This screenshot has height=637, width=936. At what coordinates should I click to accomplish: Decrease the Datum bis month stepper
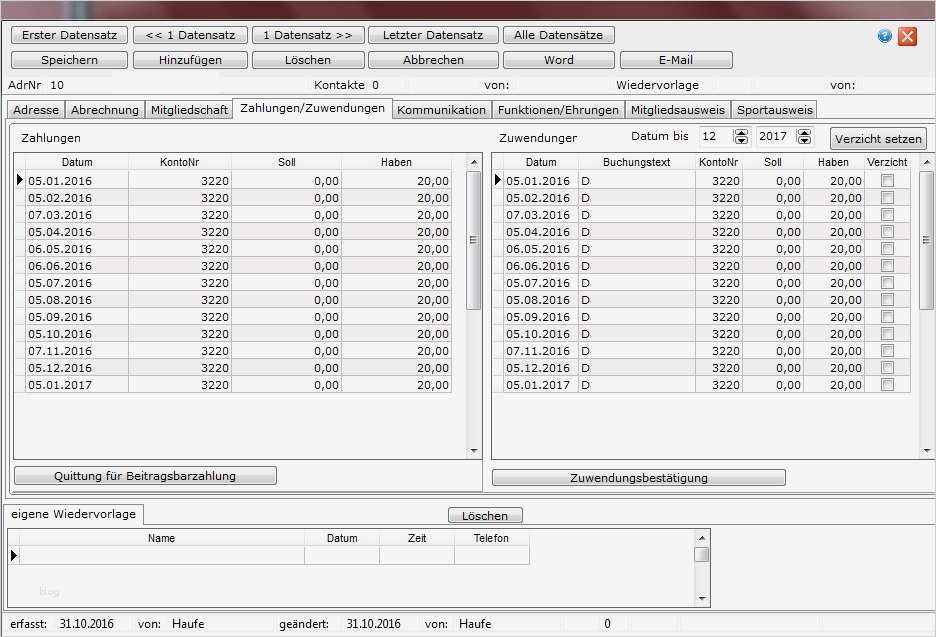click(741, 141)
